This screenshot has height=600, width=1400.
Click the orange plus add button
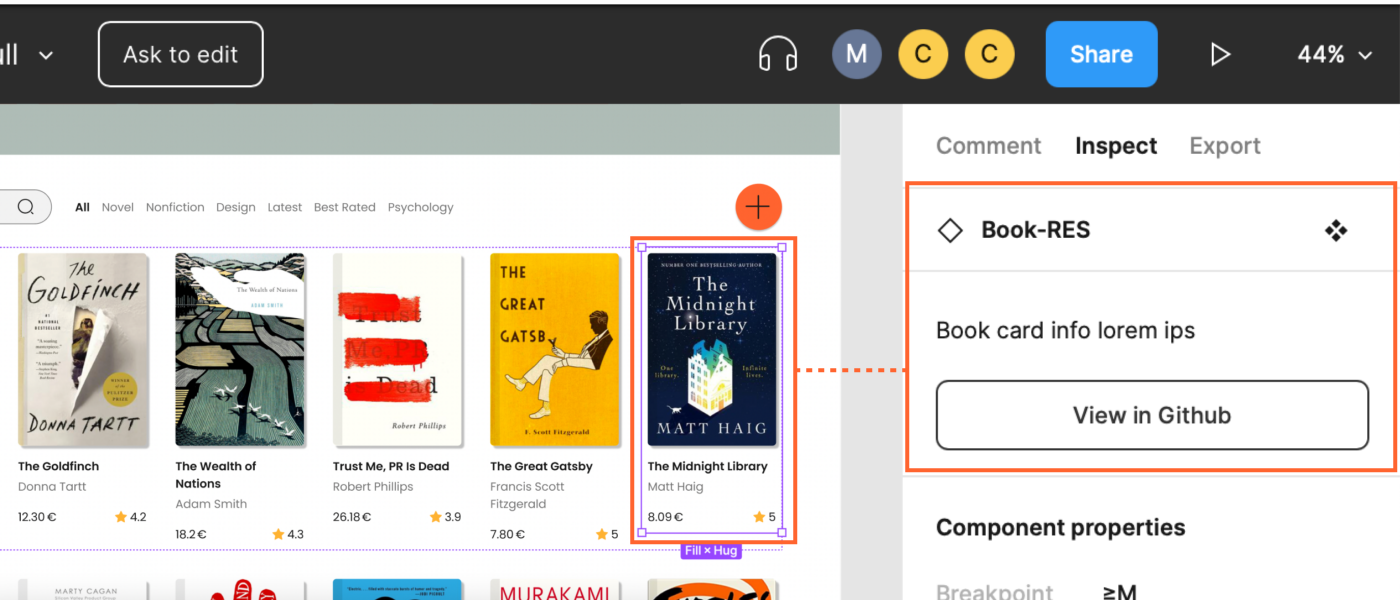(x=758, y=207)
